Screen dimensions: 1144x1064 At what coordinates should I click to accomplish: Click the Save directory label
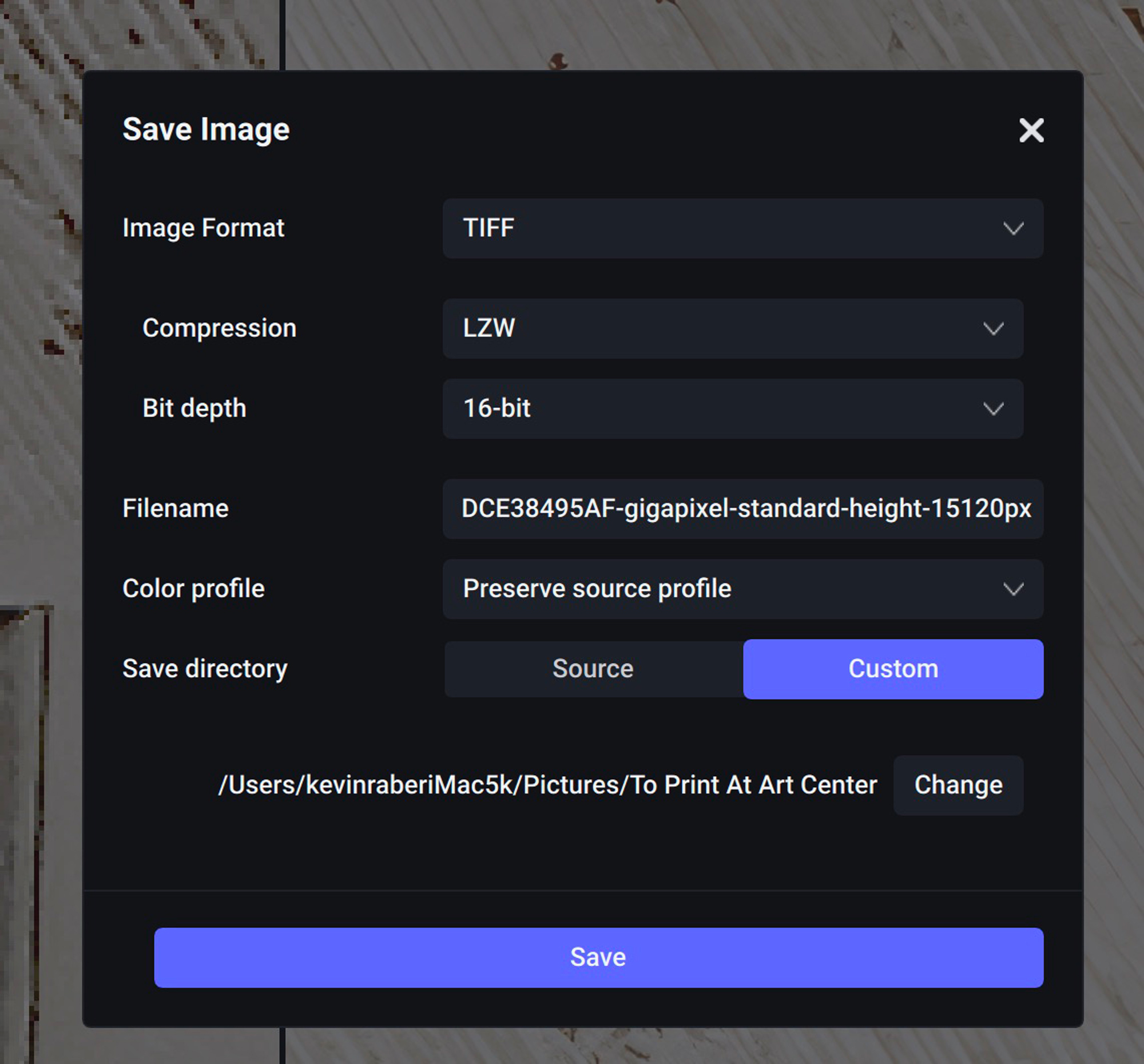coord(205,669)
